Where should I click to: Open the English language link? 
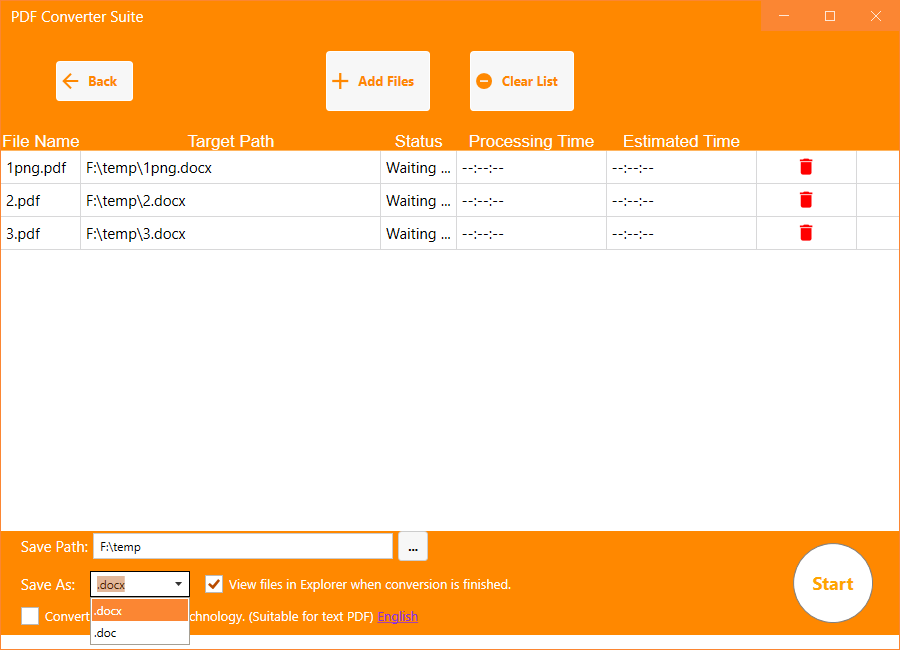pos(397,616)
